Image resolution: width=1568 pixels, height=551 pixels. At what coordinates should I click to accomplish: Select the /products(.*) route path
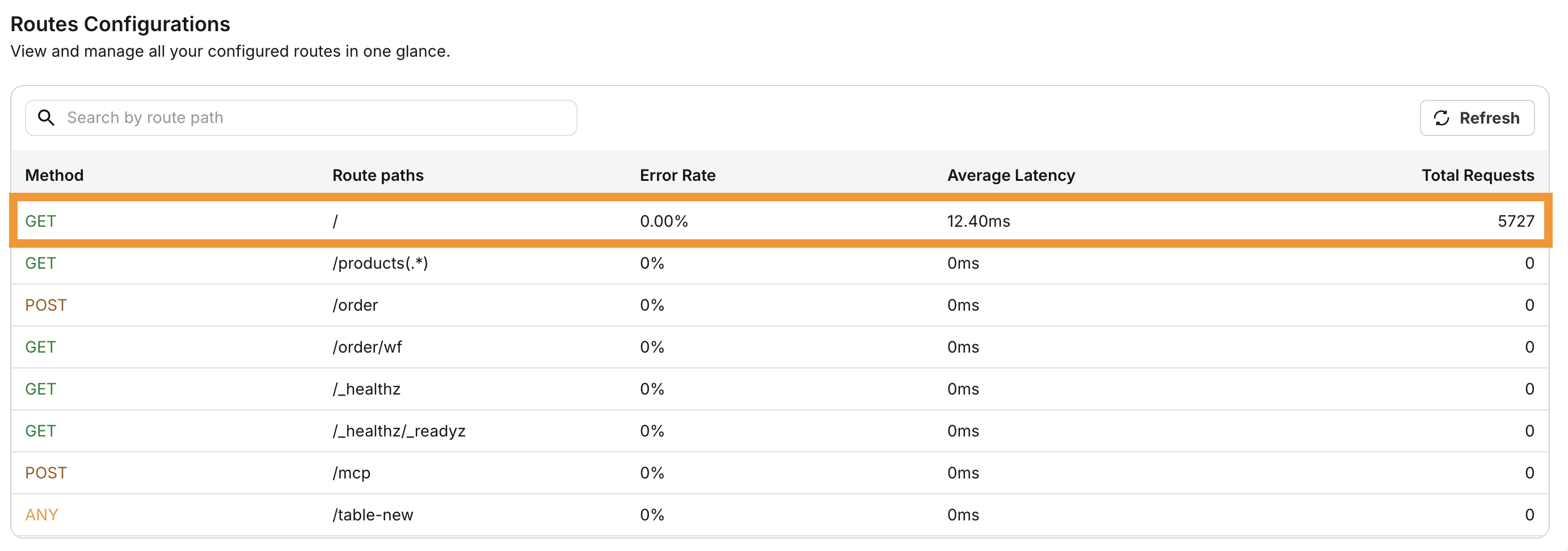(380, 264)
